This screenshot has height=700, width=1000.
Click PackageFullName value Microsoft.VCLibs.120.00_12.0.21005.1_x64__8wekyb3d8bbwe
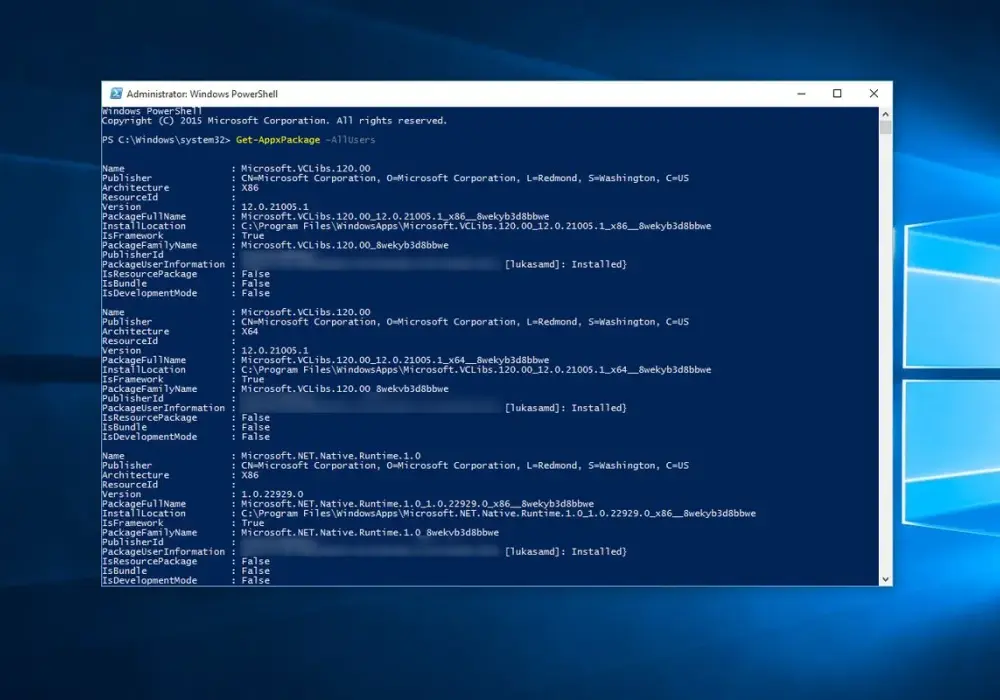point(395,360)
